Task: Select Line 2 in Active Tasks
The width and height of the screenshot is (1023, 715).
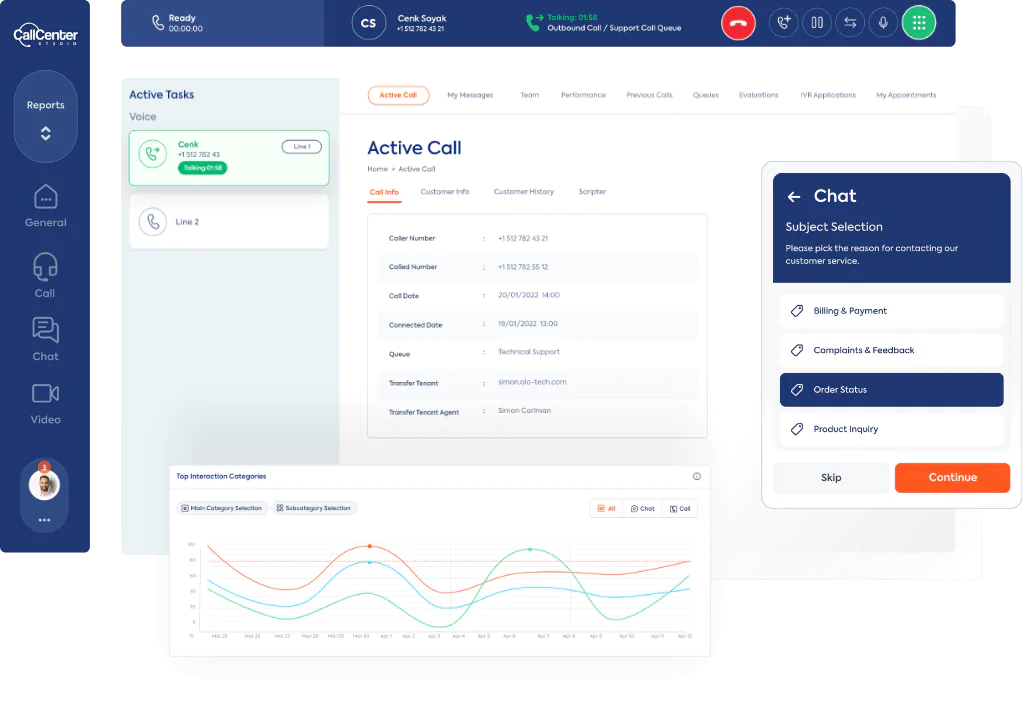Action: 229,221
